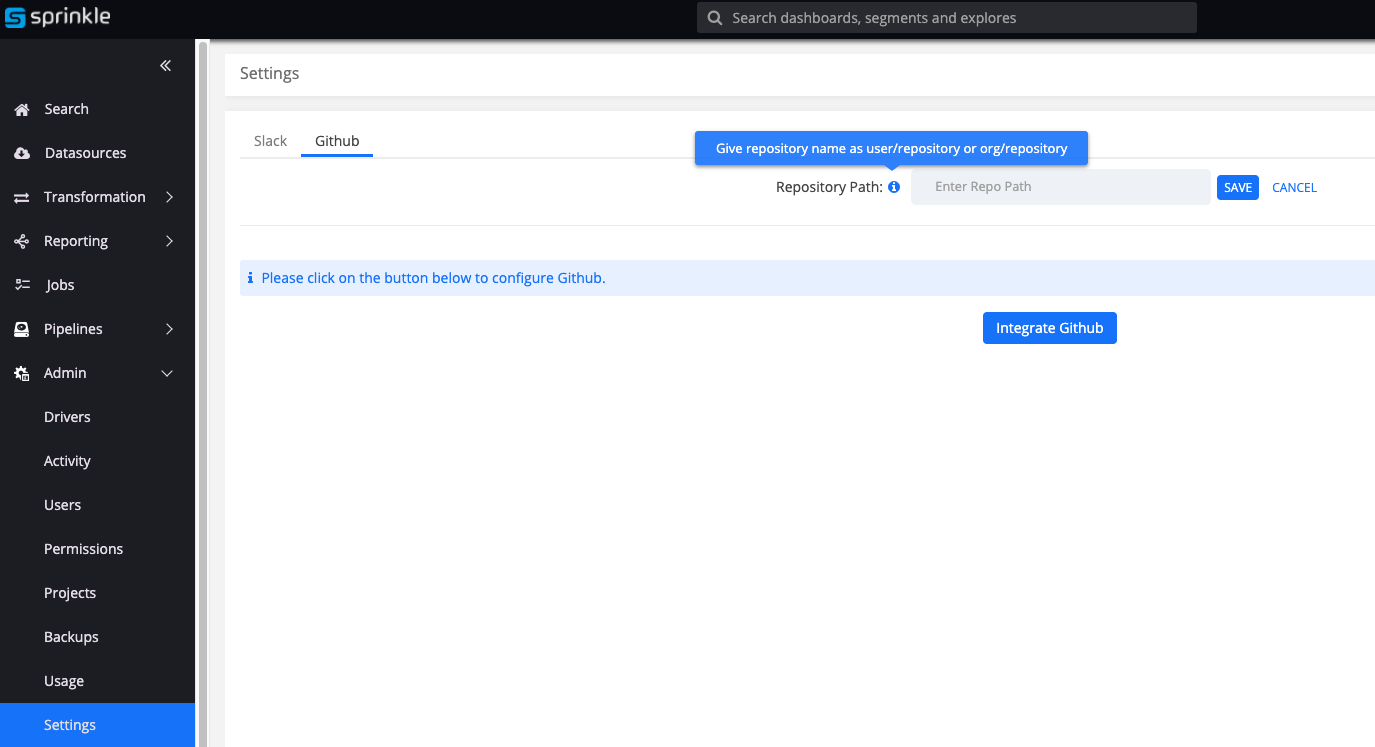This screenshot has width=1375, height=747.
Task: Open the Users admin page
Action: click(x=62, y=505)
